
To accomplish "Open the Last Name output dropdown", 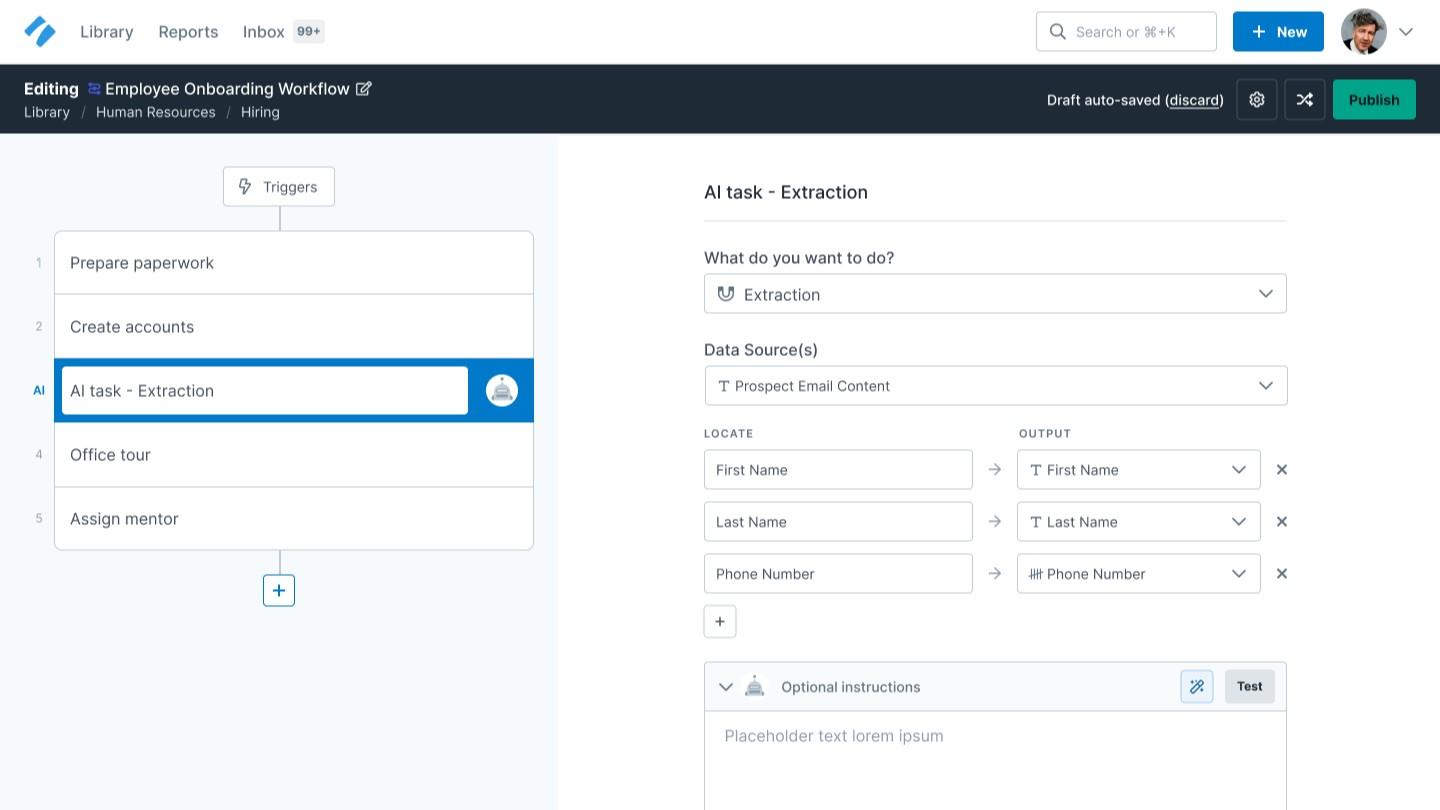I will point(1138,522).
